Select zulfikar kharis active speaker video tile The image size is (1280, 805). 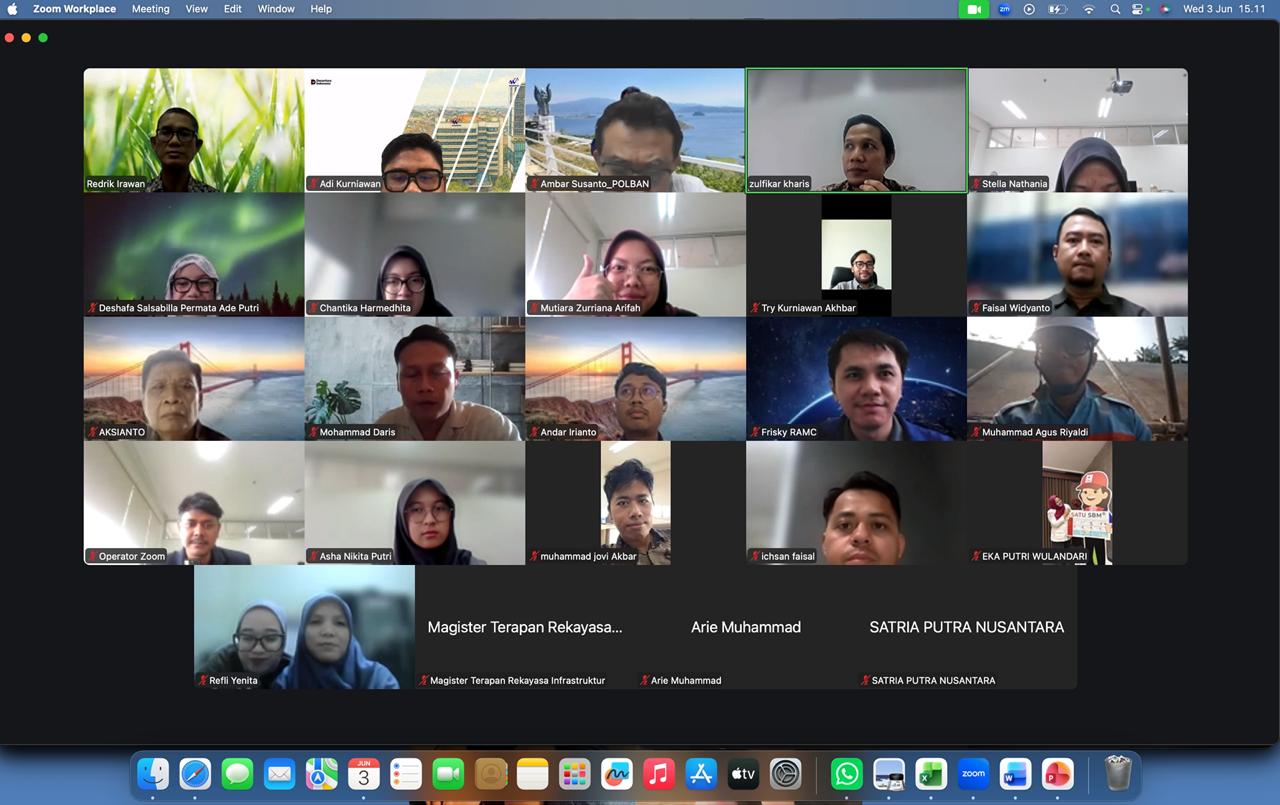pos(857,130)
